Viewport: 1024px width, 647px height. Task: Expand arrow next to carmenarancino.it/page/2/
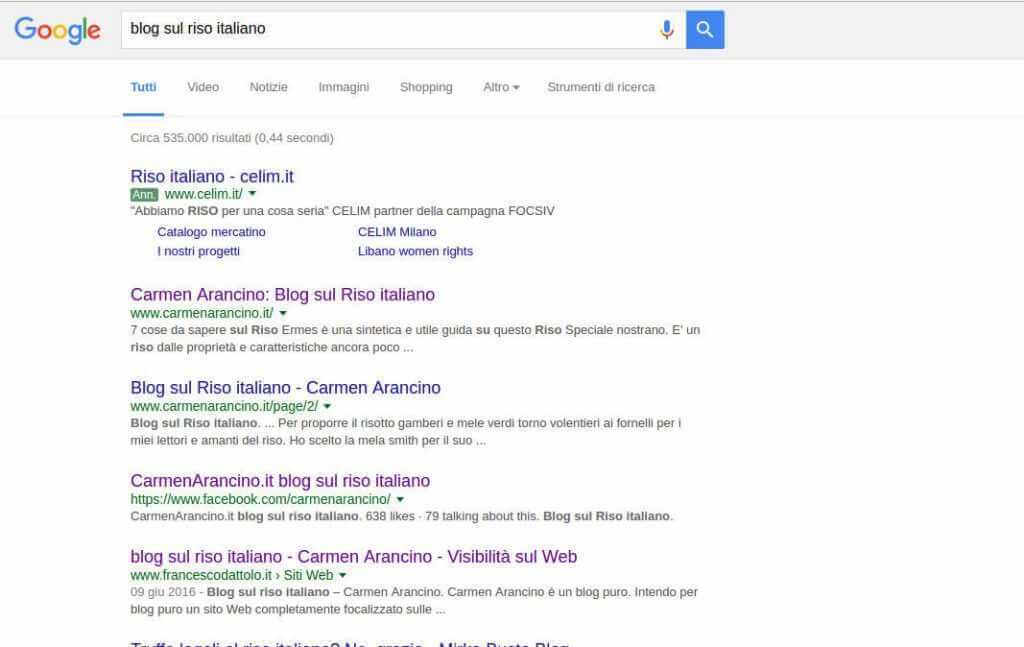click(x=327, y=406)
